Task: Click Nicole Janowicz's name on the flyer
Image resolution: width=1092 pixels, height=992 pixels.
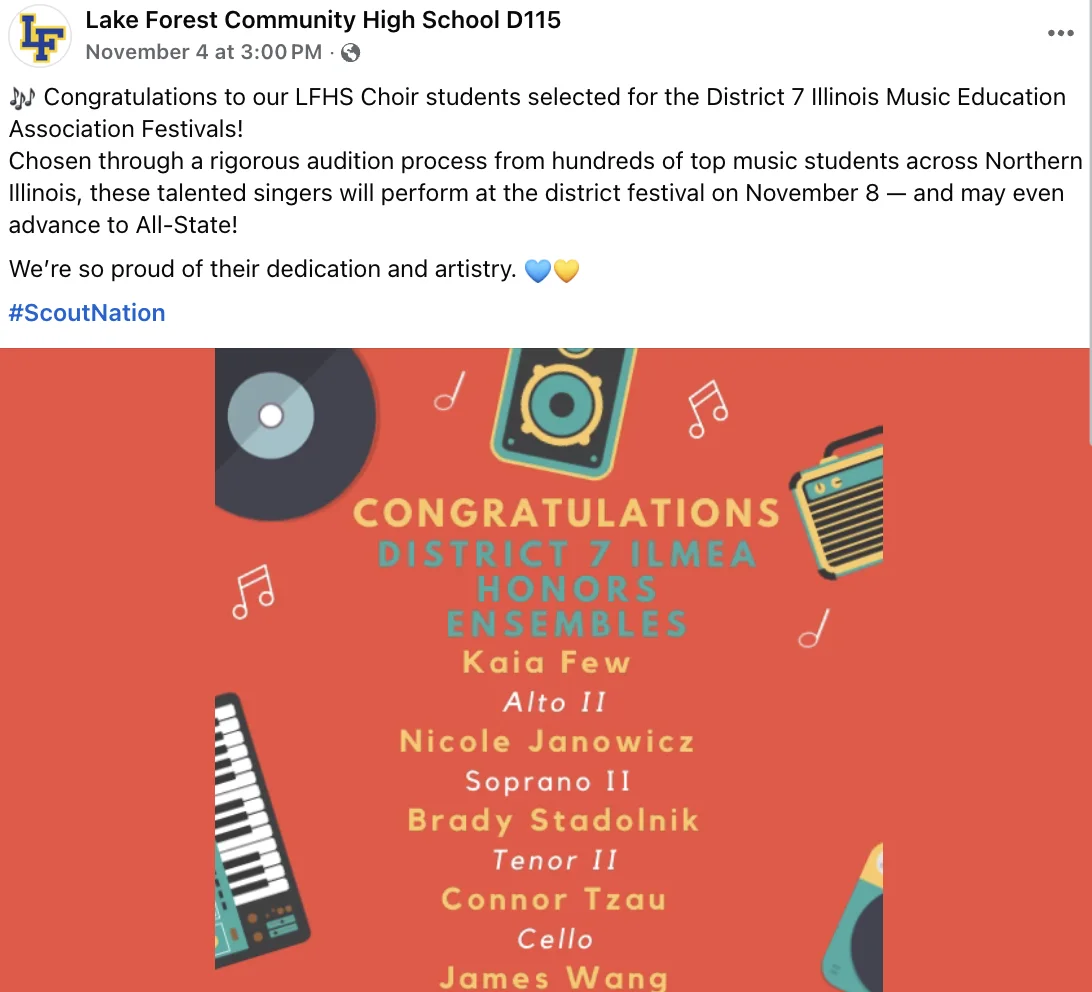Action: click(x=546, y=741)
